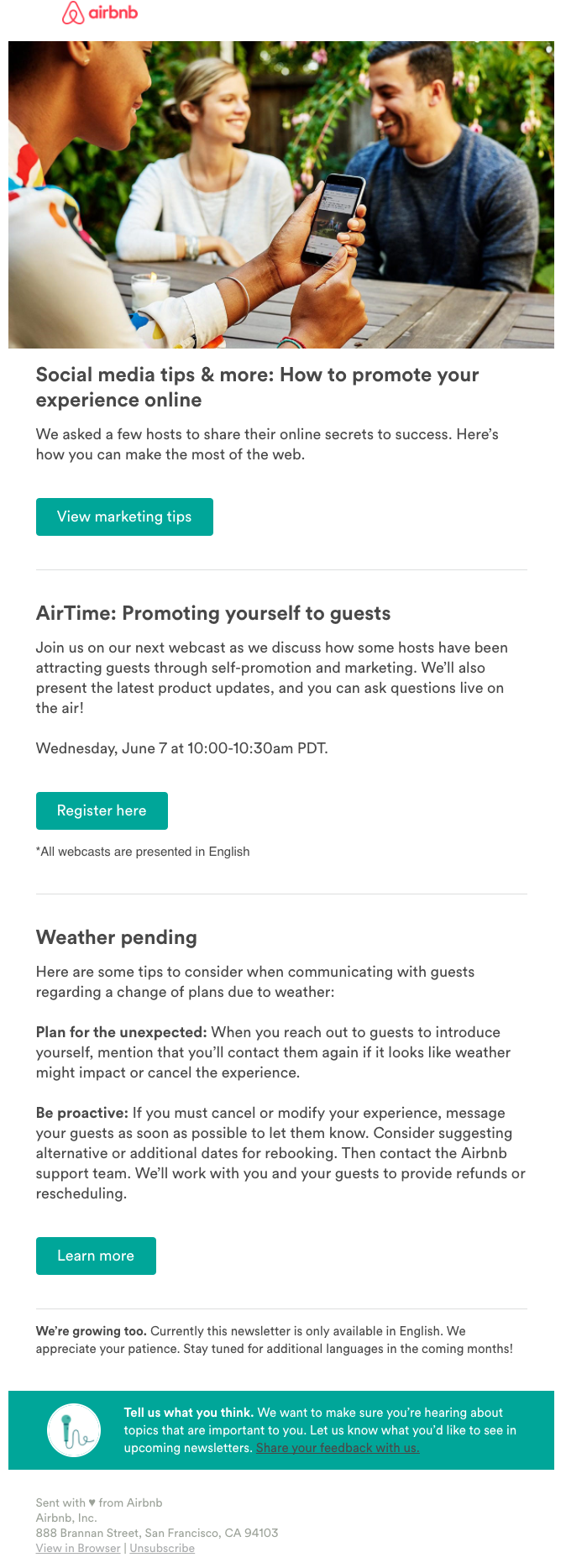Viewport: 566px width, 1568px height.
Task: Click the Register here button
Action: point(102,810)
